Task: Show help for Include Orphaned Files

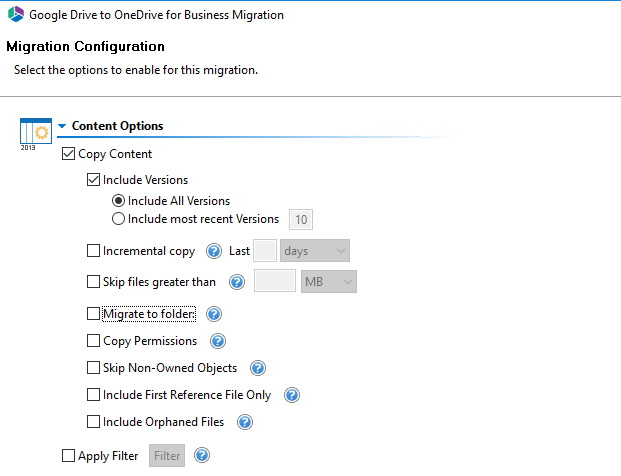Action: point(244,422)
